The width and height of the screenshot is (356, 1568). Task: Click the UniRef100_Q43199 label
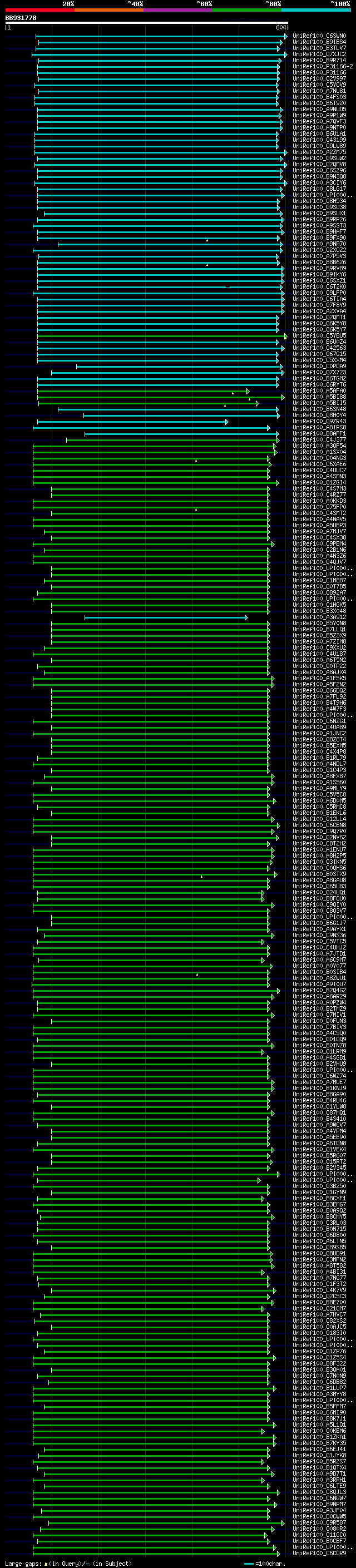click(x=319, y=140)
